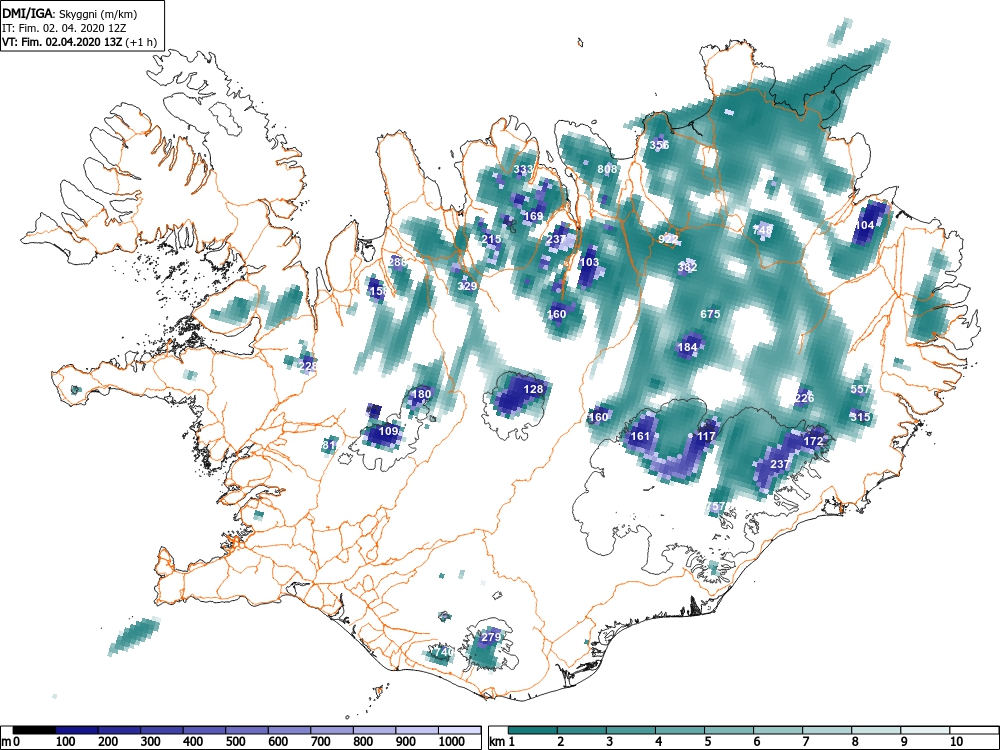
Task: Click the visibility value '333' on the map
Action: click(523, 170)
